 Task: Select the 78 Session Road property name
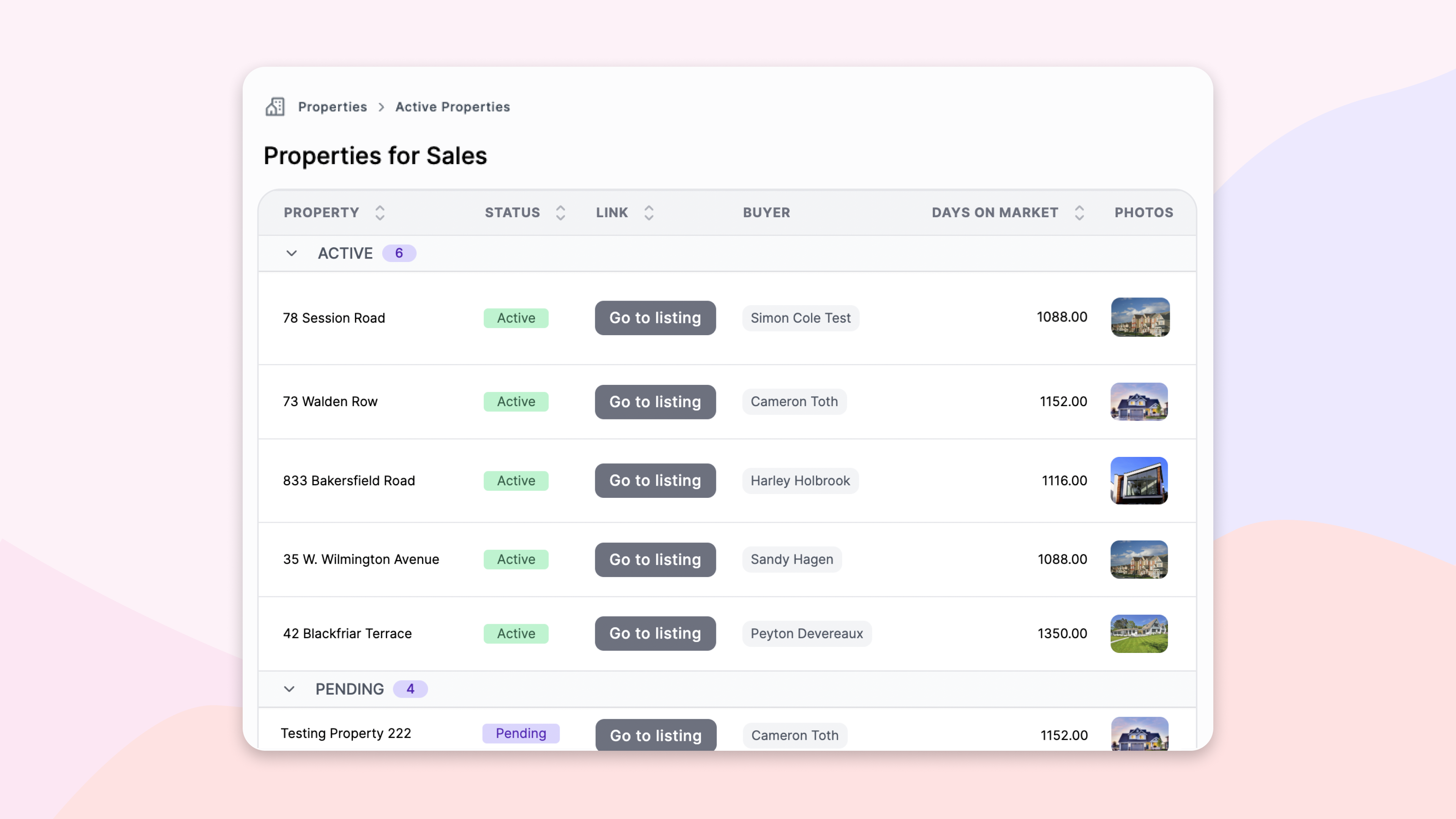pyautogui.click(x=334, y=318)
